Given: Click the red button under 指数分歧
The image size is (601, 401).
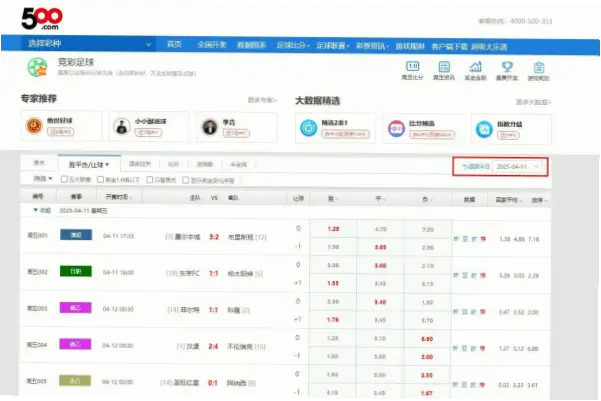Looking at the screenshot, I should coord(508,135).
